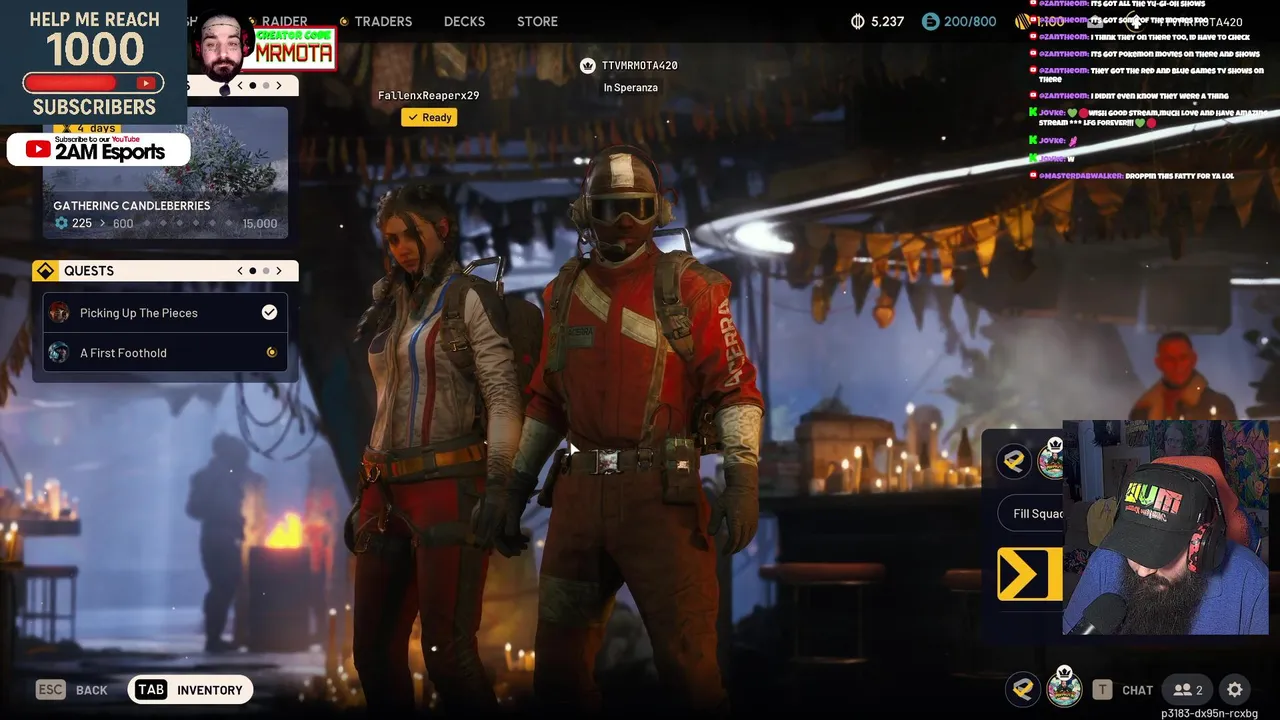Show previous event with the top panel's left arrow
The height and width of the screenshot is (720, 1280).
point(240,86)
